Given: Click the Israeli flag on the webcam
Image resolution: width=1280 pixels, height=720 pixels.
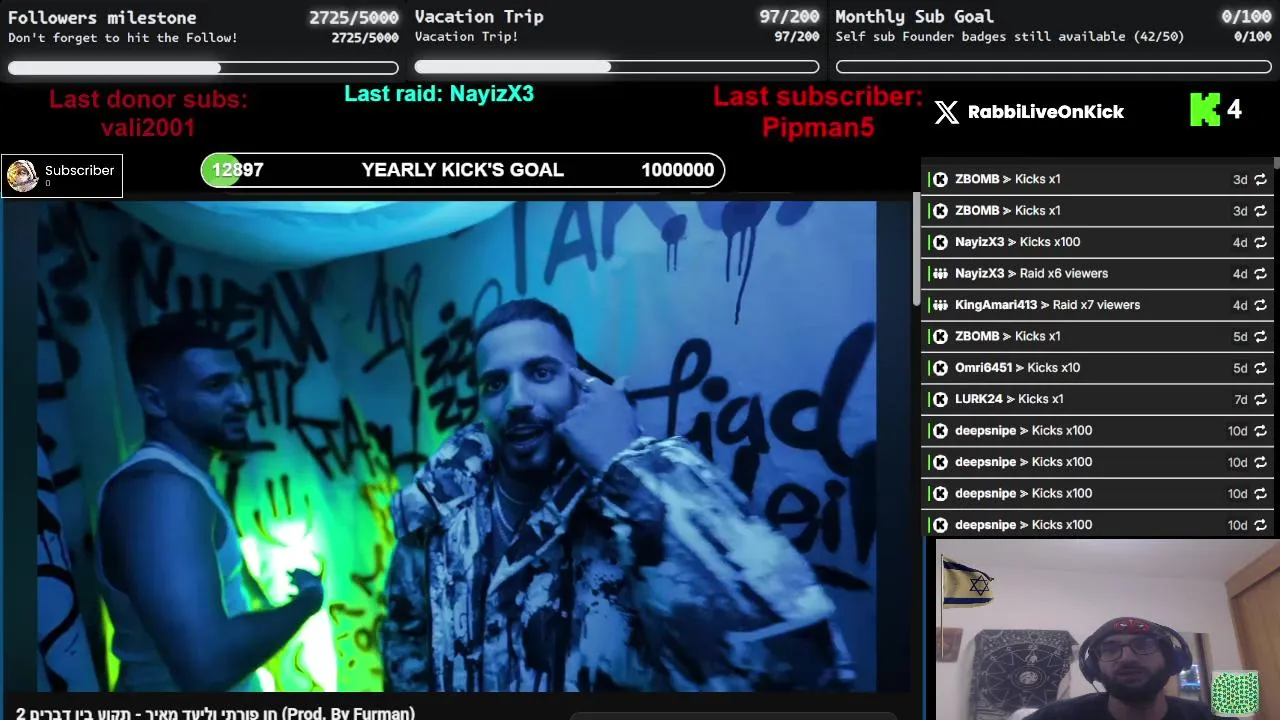Looking at the screenshot, I should pyautogui.click(x=968, y=581).
